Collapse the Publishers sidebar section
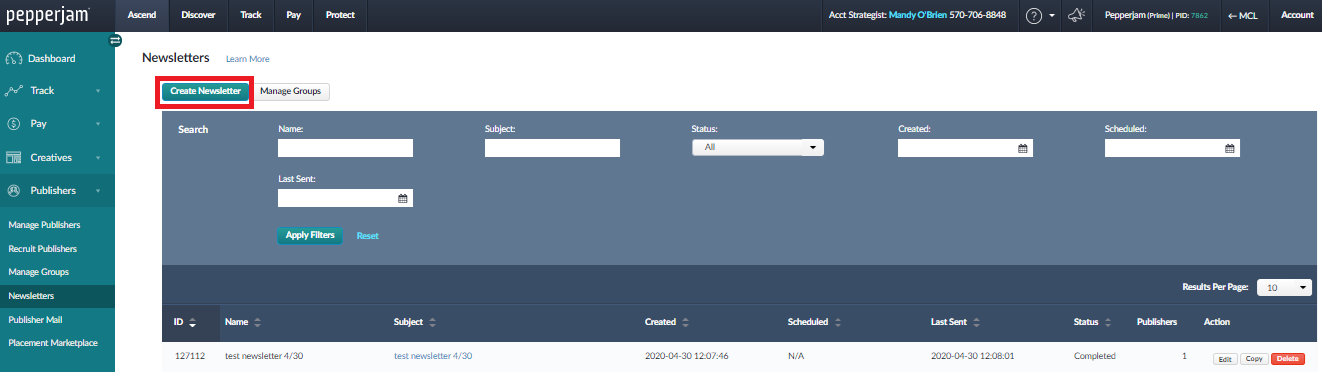Viewport: 1322px width, 372px height. click(x=98, y=190)
